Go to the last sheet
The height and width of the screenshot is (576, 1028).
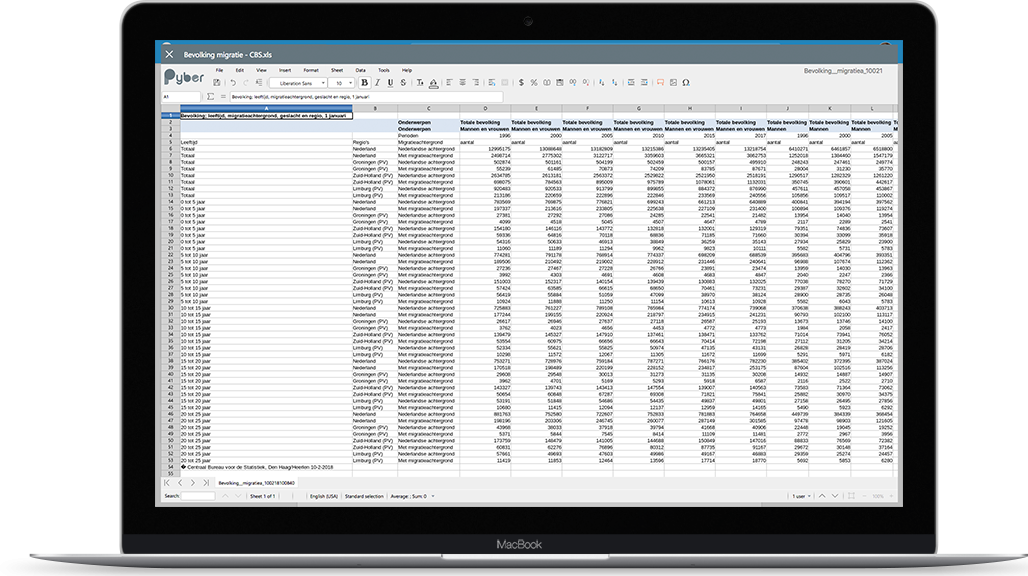pos(206,483)
